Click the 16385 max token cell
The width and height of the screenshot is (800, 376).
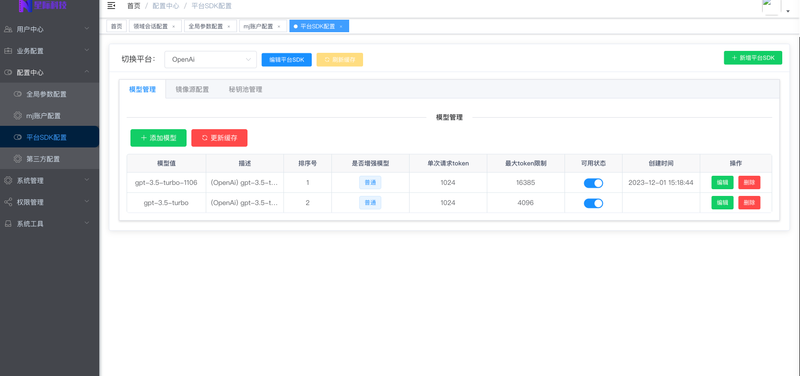[526, 183]
